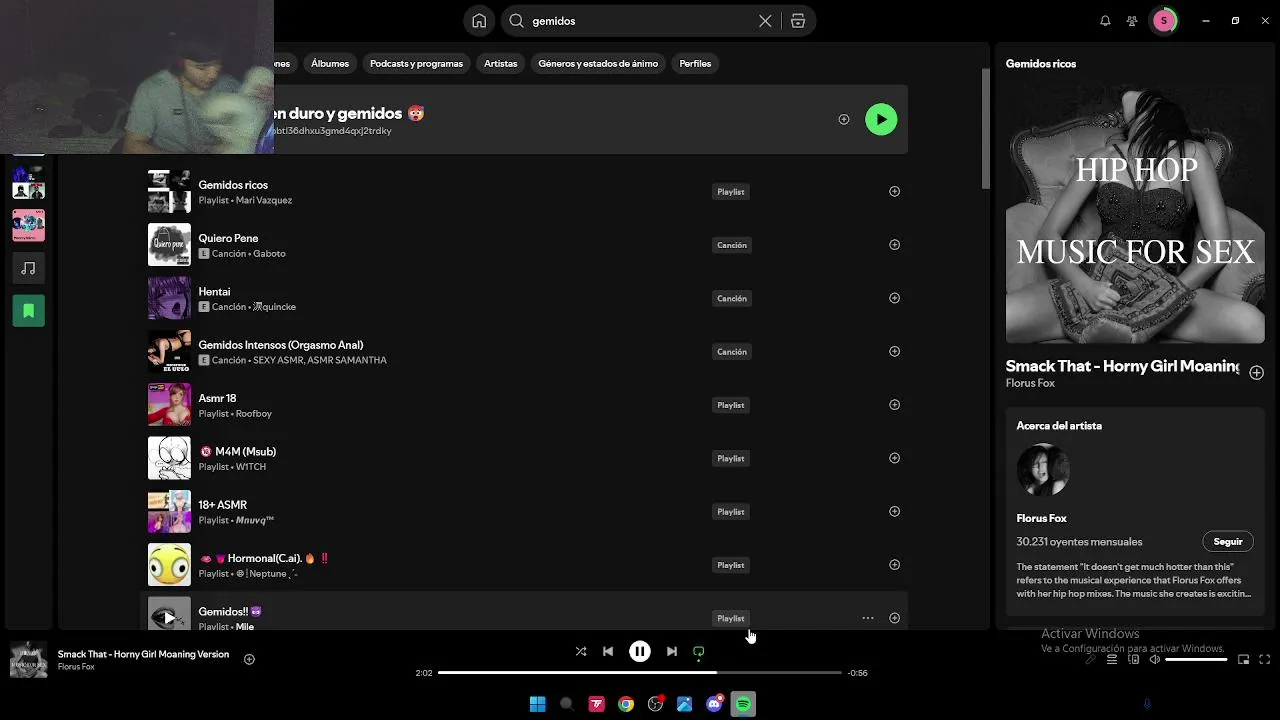The height and width of the screenshot is (720, 1280).
Task: Open Windows Start menu
Action: coord(537,704)
